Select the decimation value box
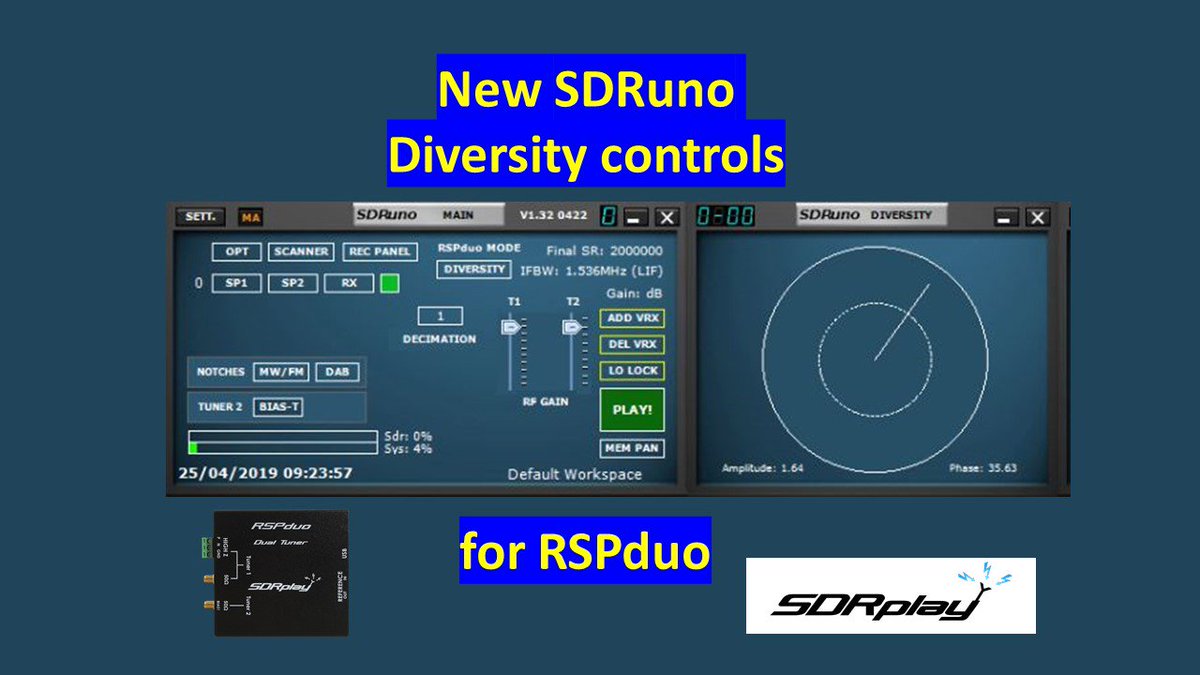The image size is (1200, 675). 440,316
